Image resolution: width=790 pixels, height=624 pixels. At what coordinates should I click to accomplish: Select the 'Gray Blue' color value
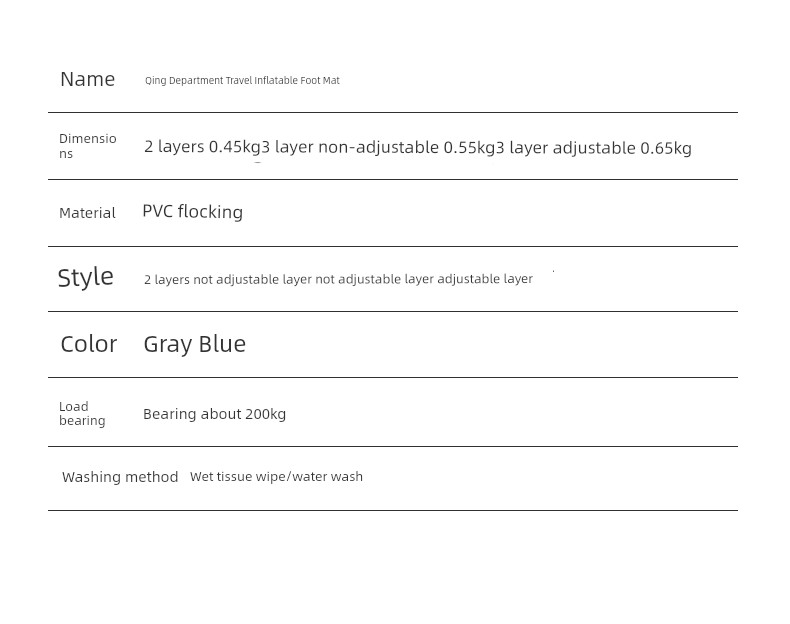(194, 345)
